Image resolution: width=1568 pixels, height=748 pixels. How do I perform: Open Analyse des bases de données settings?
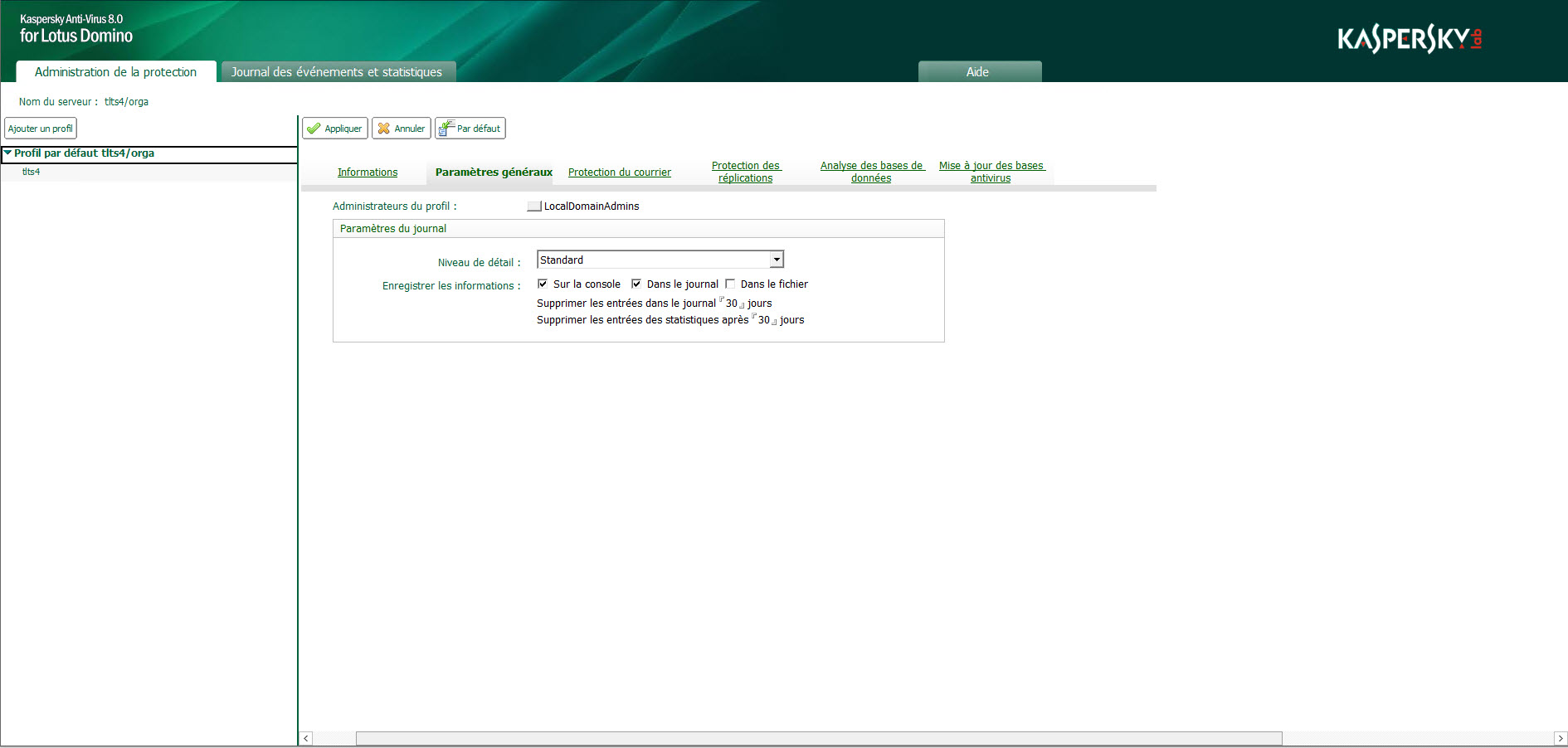pos(871,172)
